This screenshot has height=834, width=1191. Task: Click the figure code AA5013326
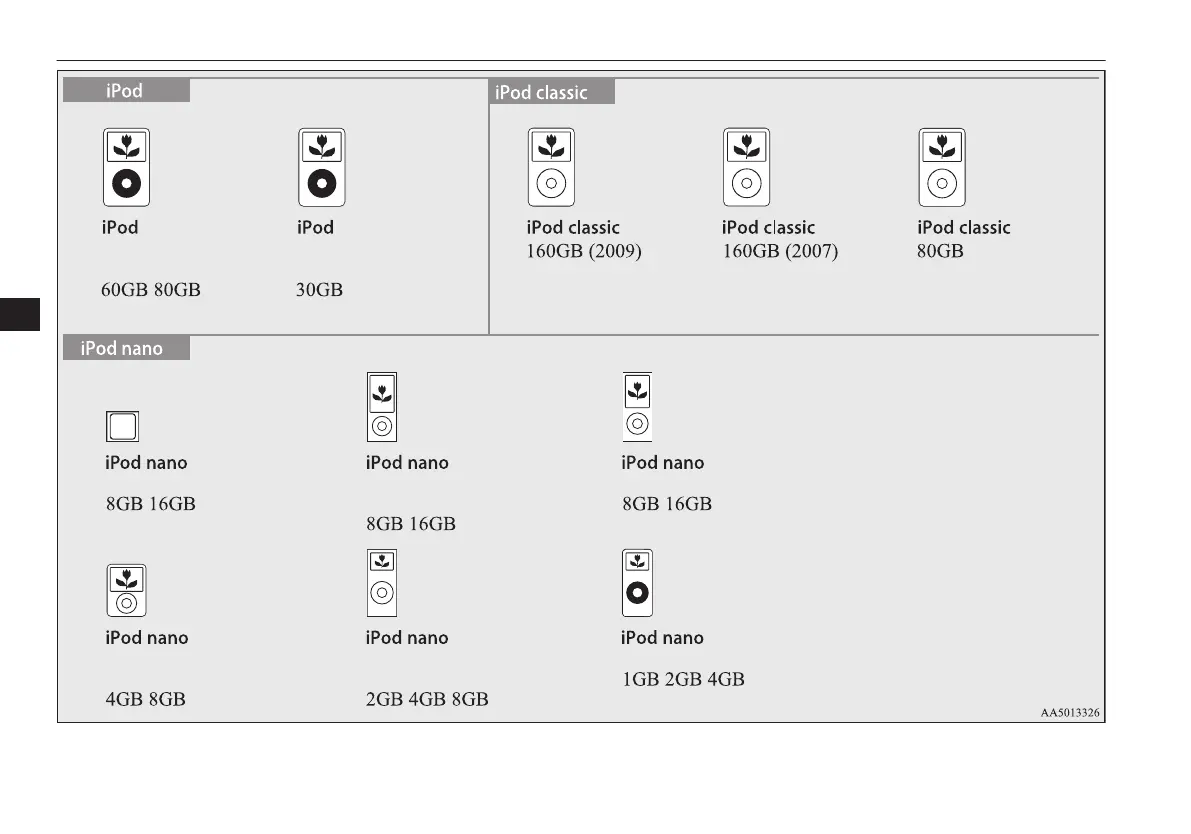pos(1069,712)
